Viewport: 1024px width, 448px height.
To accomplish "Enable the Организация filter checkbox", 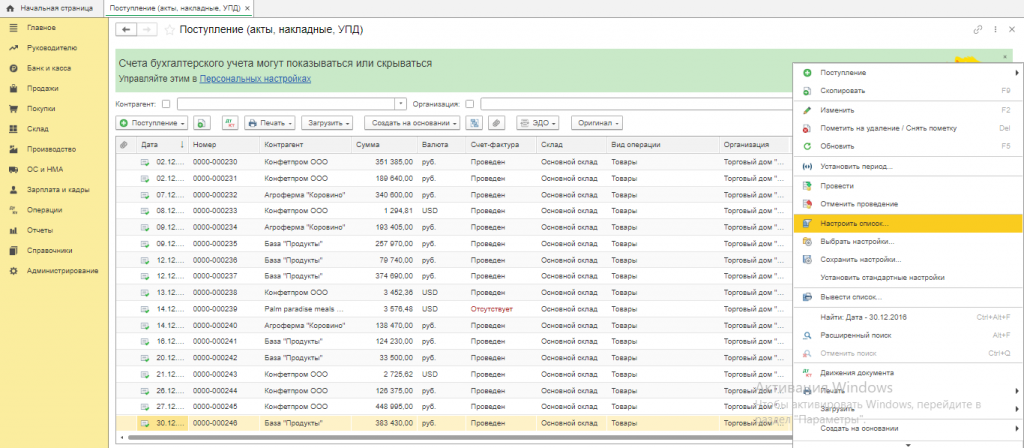I will (x=469, y=103).
